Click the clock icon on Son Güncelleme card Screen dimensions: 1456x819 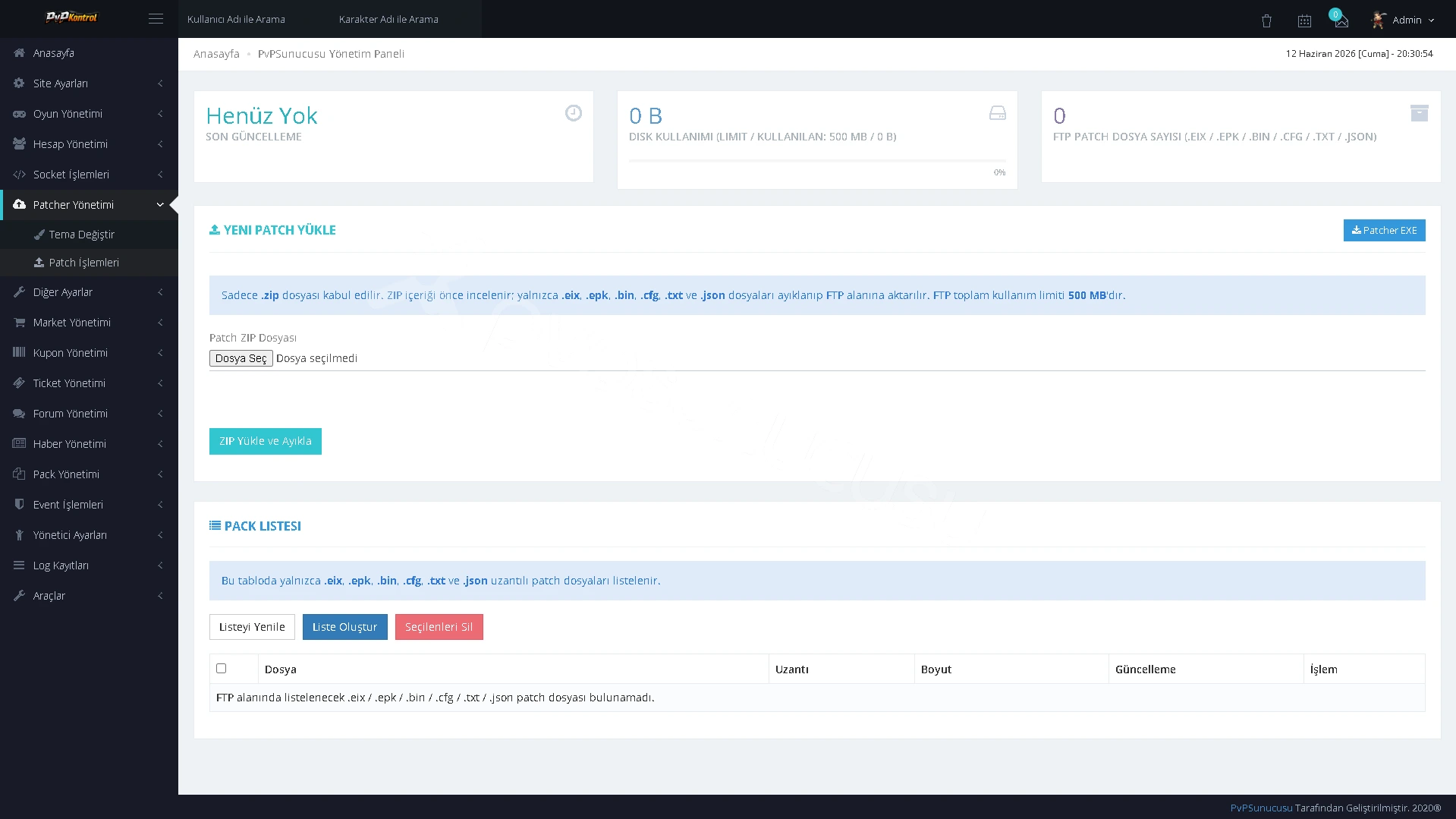pos(574,113)
